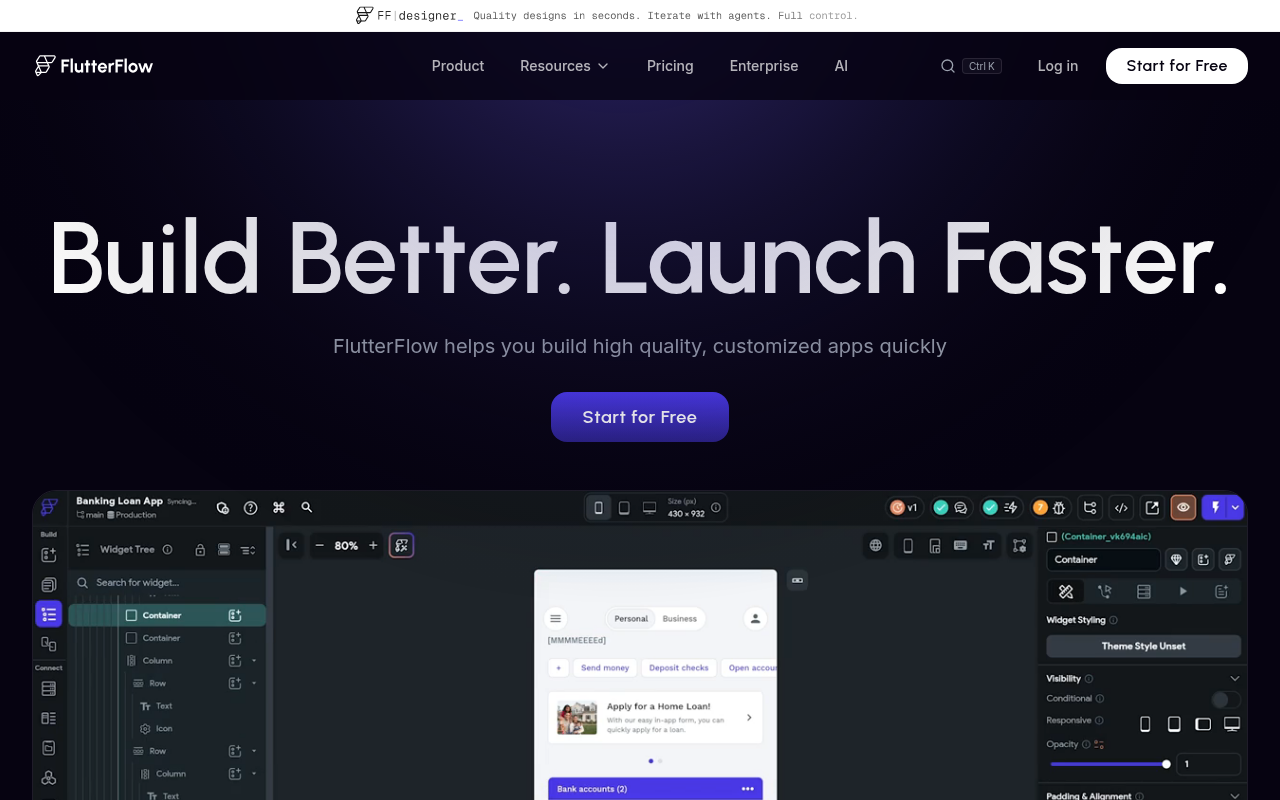Open the data schema icon under Connect
Viewport: 1280px width, 800px height.
pyautogui.click(x=49, y=718)
